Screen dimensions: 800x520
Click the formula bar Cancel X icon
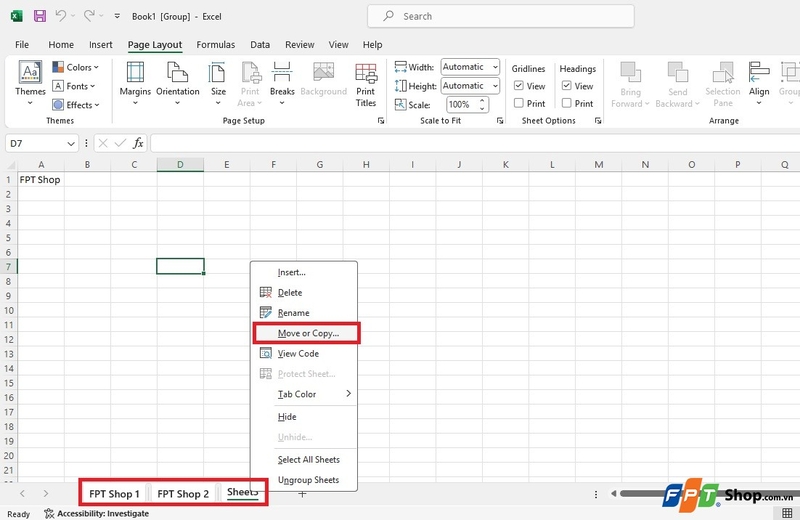tap(103, 143)
